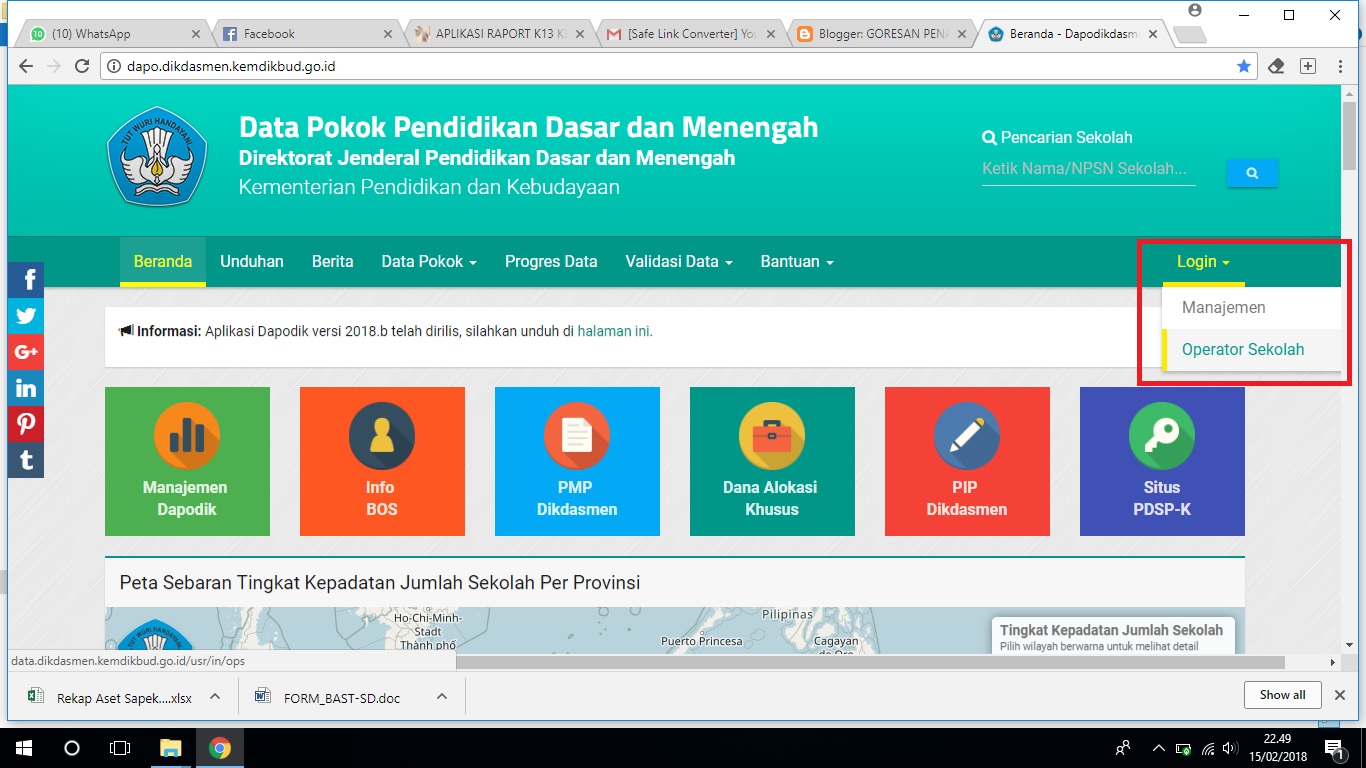
Task: Go back to previous page
Action: (26, 66)
